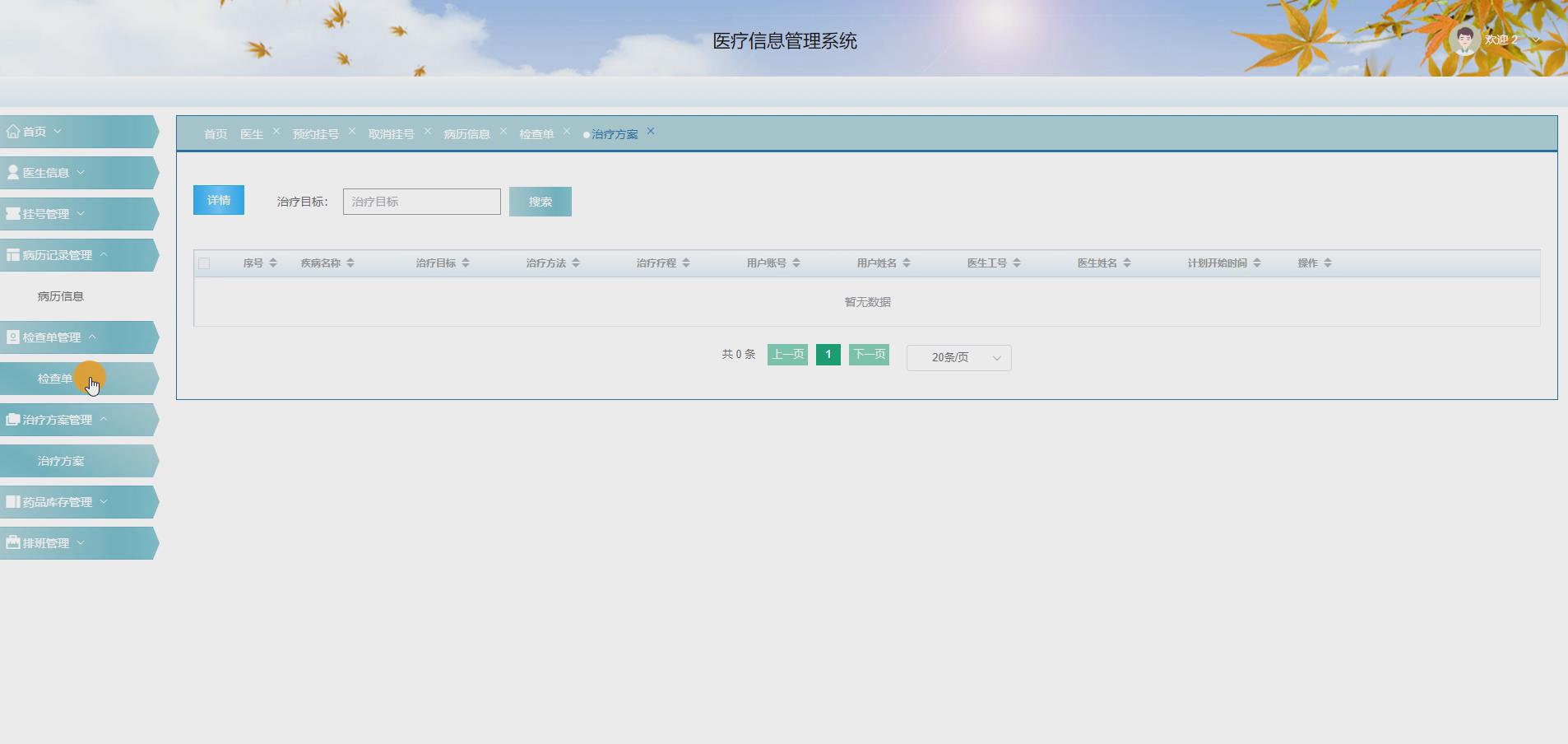Click inside the 治疗目标 input field
Screen dimensions: 1568x744
[x=420, y=201]
